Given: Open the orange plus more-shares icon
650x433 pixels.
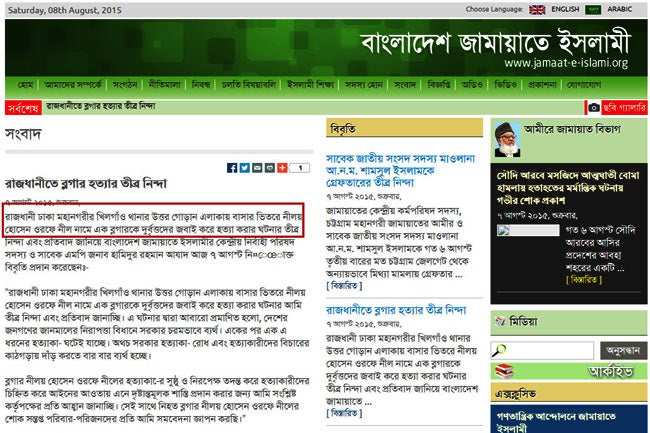Looking at the screenshot, I should 282,168.
